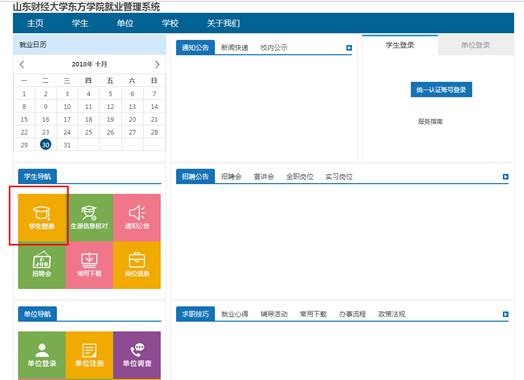The height and width of the screenshot is (380, 524).
Task: Click the 统一认证账号登录 button
Action: (441, 90)
